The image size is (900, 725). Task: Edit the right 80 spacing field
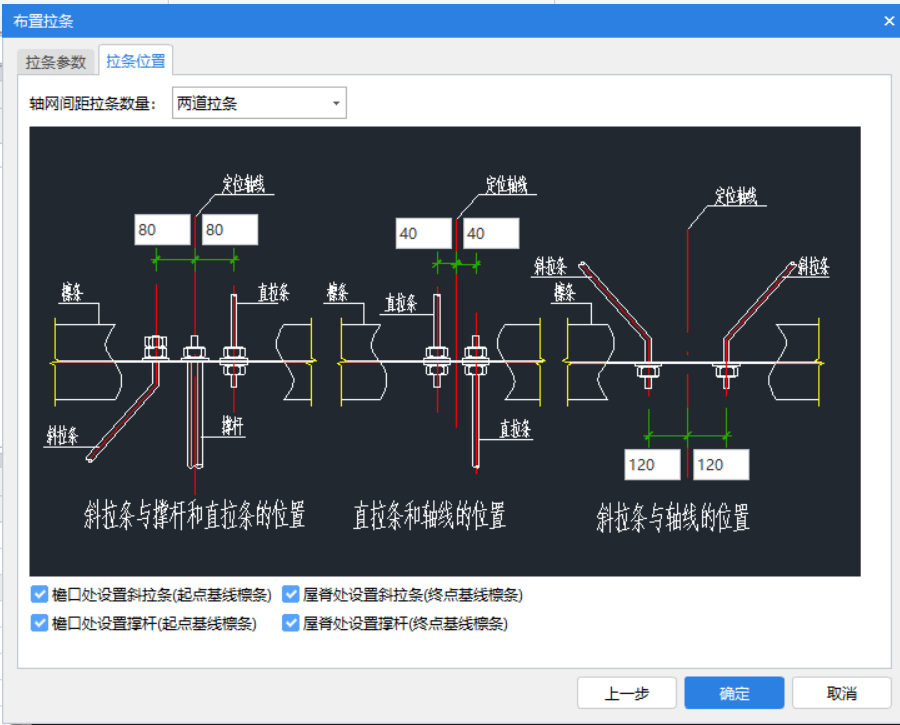coord(230,230)
